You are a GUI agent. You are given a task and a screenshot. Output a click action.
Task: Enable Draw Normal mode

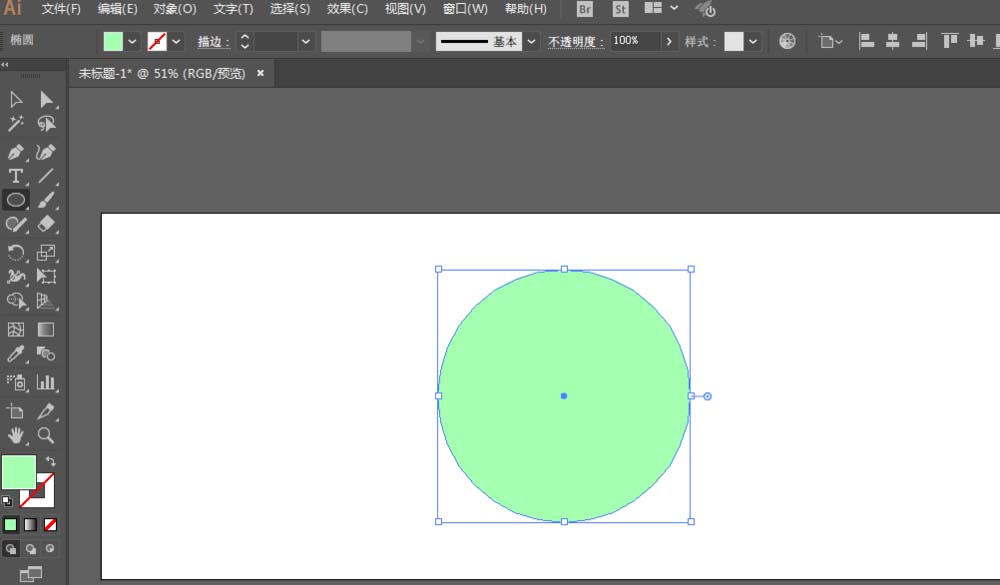(11, 549)
